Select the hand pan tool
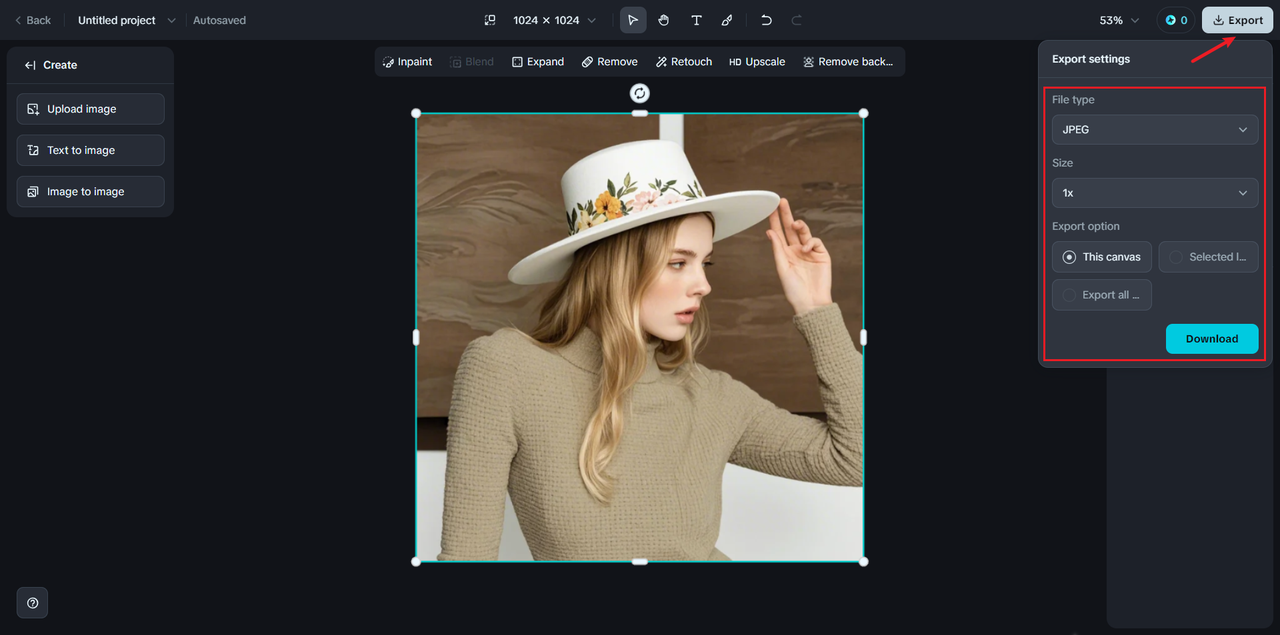Viewport: 1280px width, 635px height. [x=664, y=20]
